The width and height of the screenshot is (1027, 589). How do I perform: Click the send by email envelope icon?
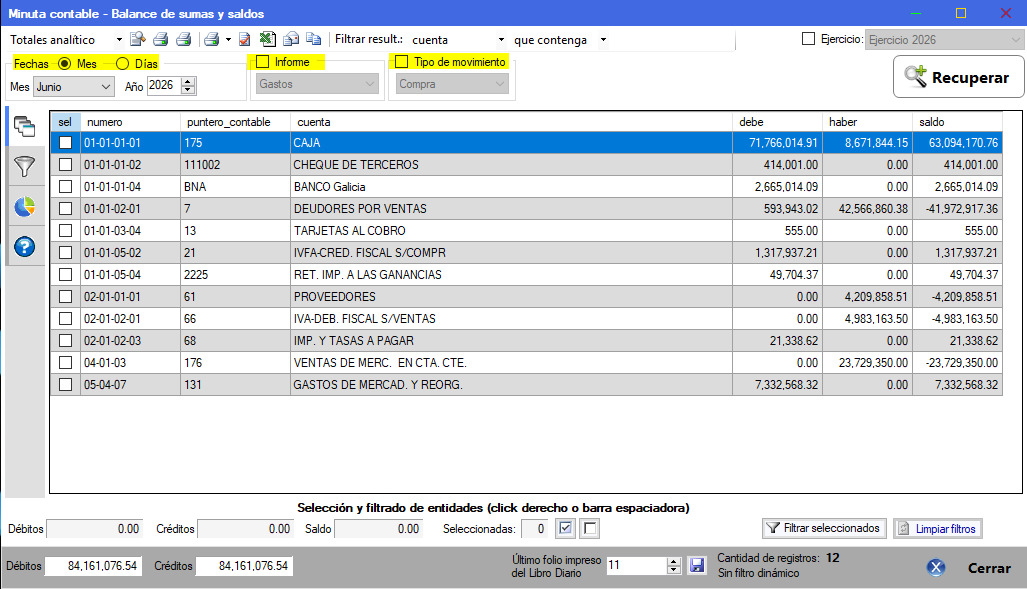click(291, 39)
